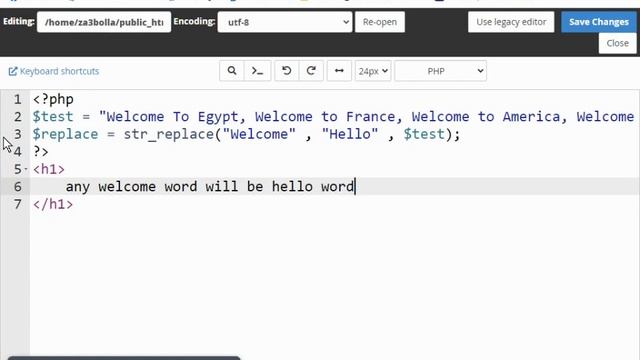
Task: Open the go-to-line terminal icon
Action: (258, 71)
